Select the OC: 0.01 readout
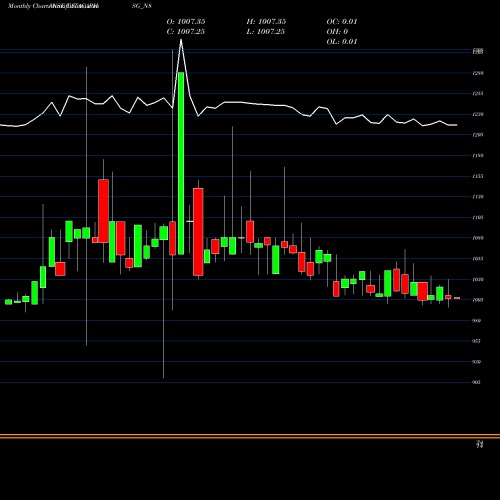Image resolution: width=500 pixels, height=500 pixels. click(342, 22)
